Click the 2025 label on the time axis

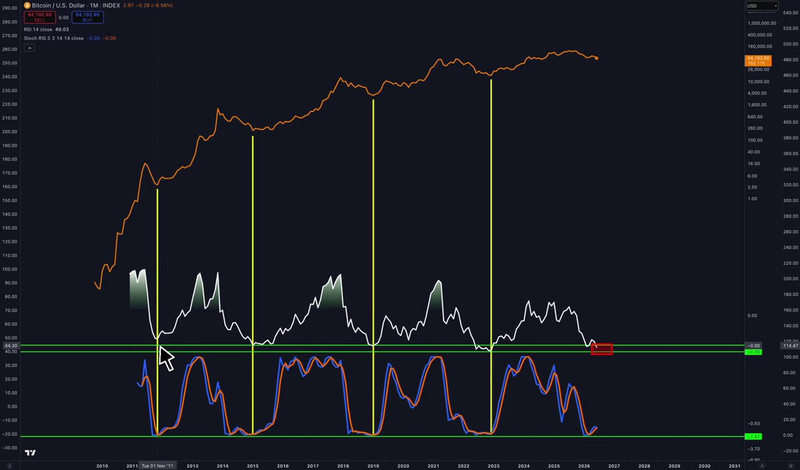pos(554,466)
